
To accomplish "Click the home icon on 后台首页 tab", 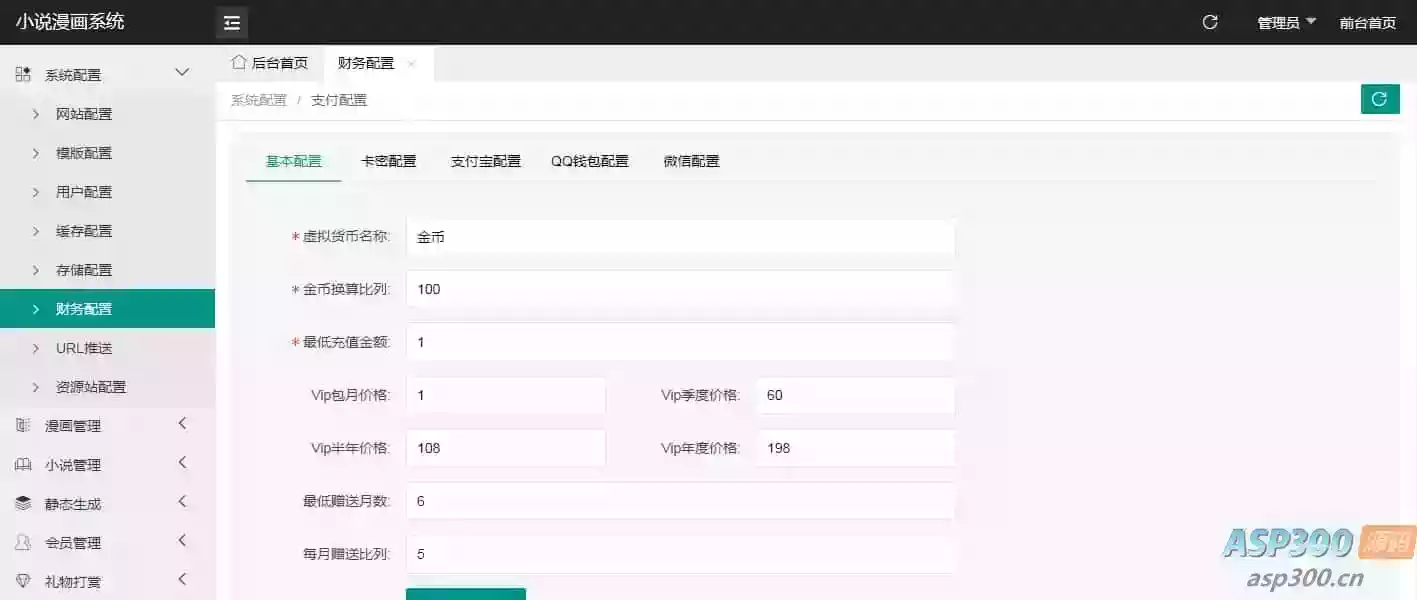I will (x=238, y=62).
